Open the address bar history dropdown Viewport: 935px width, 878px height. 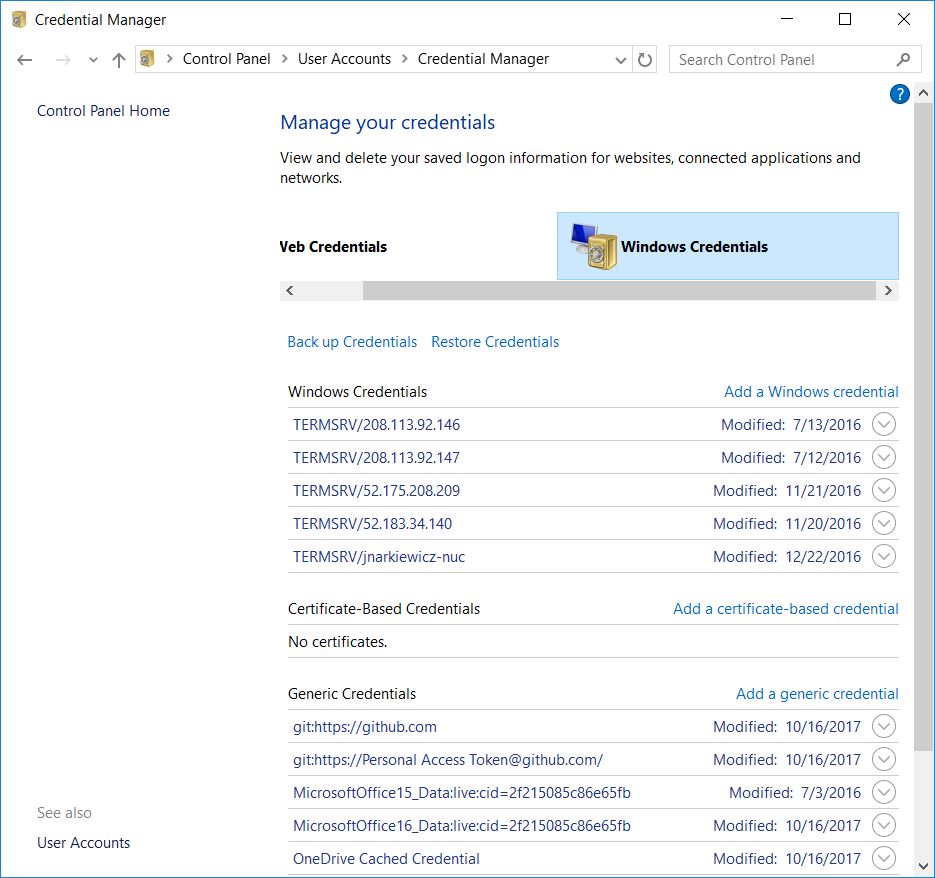[x=619, y=59]
